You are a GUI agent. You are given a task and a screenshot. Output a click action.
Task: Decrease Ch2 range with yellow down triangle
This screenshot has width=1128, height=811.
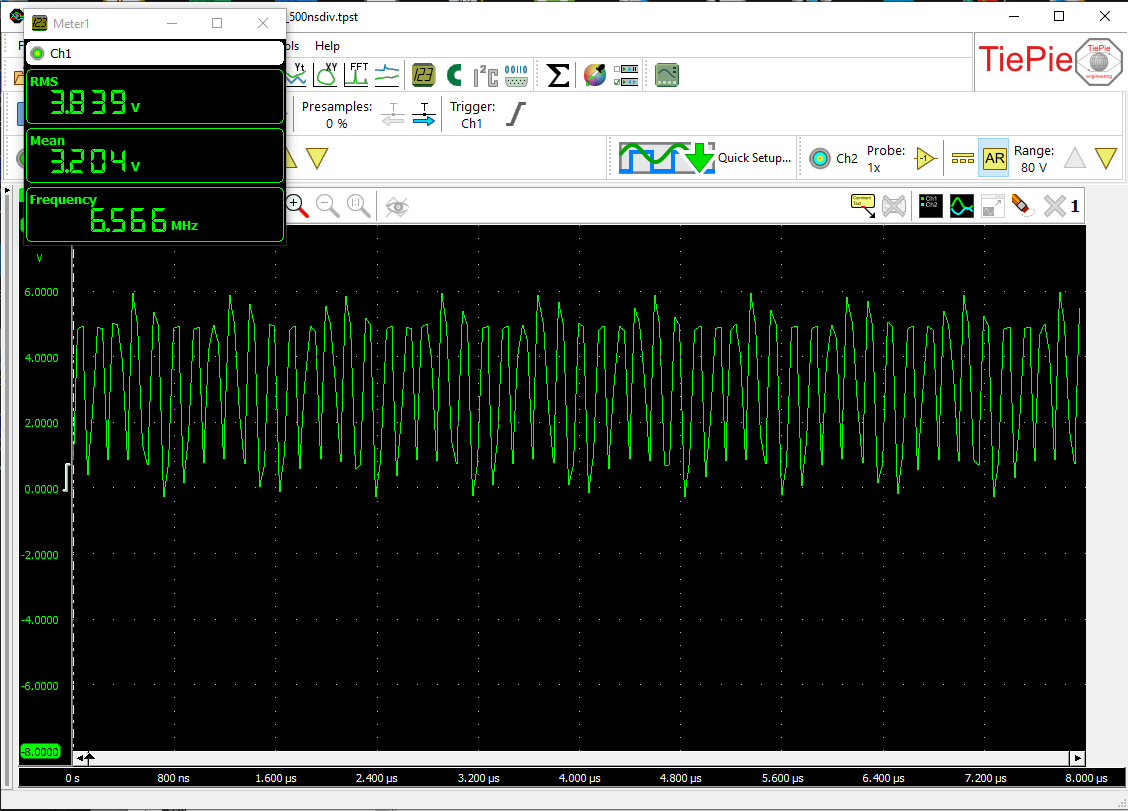pyautogui.click(x=1106, y=158)
